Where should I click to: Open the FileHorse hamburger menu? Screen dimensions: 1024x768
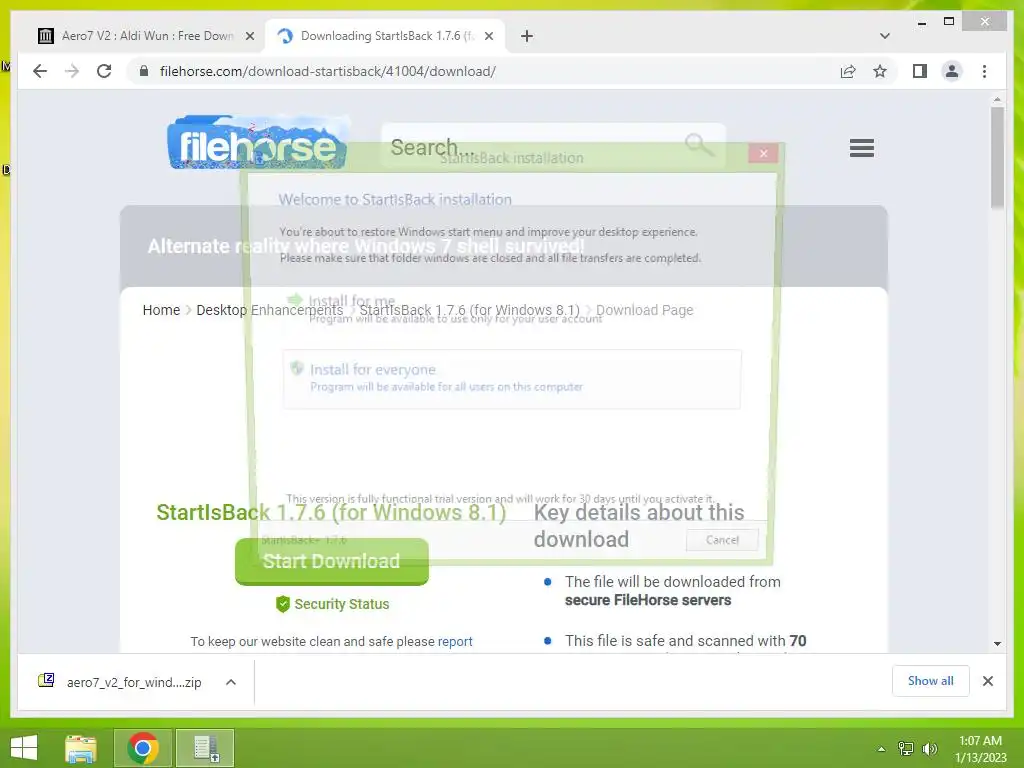[x=861, y=148]
